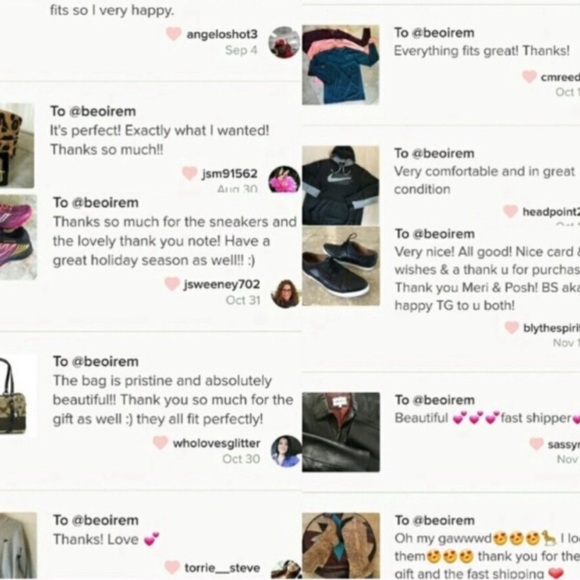The image size is (580, 580).
Task: Open the wholovesglitter username link
Action: [216, 443]
